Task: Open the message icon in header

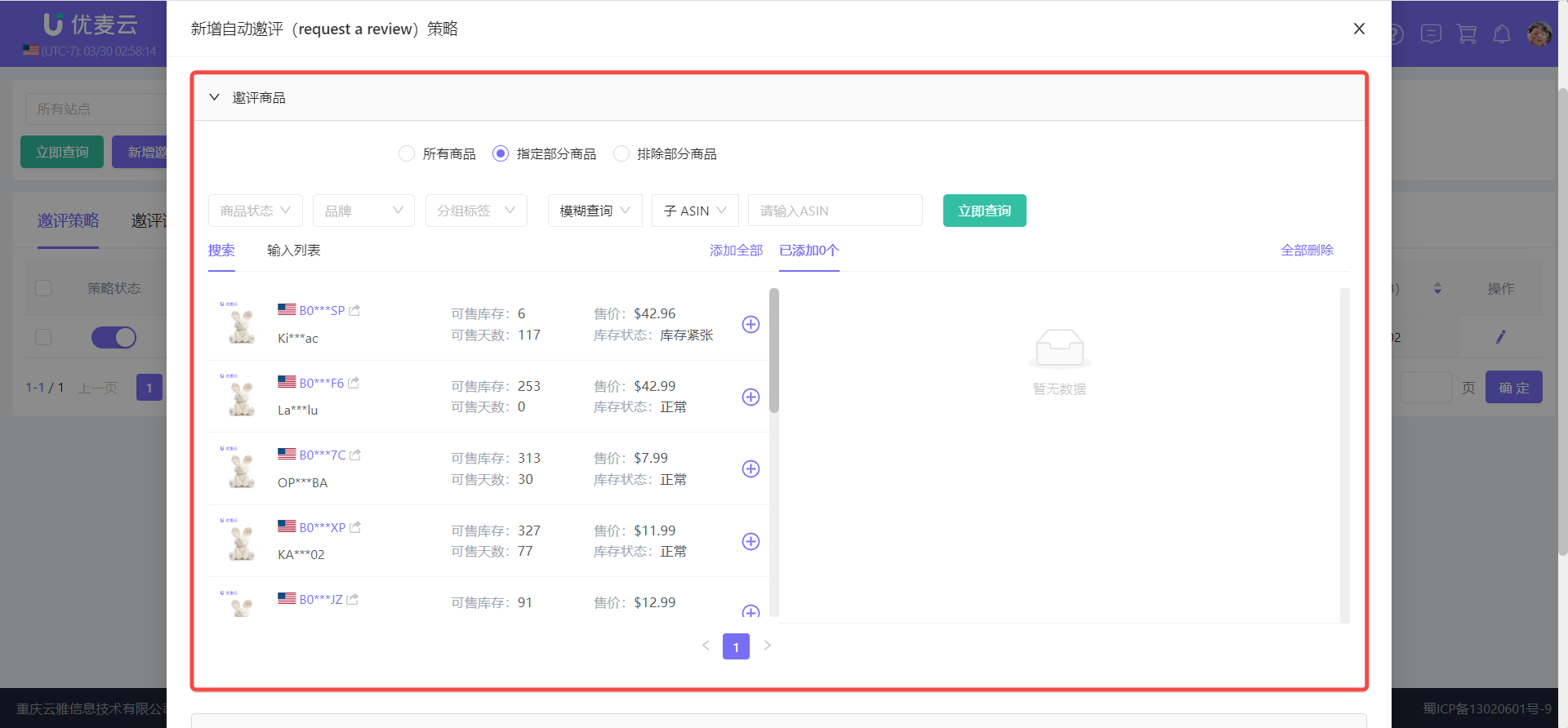Action: point(1431,34)
